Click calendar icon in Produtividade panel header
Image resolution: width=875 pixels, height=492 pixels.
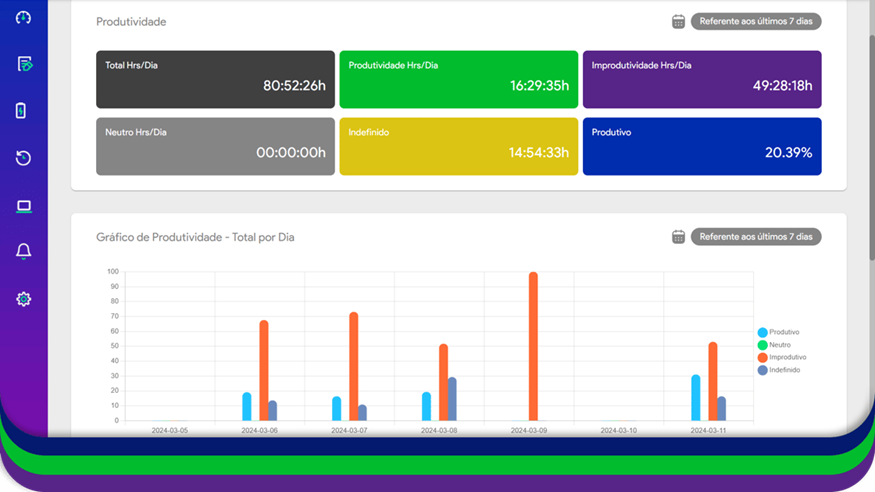pyautogui.click(x=678, y=21)
